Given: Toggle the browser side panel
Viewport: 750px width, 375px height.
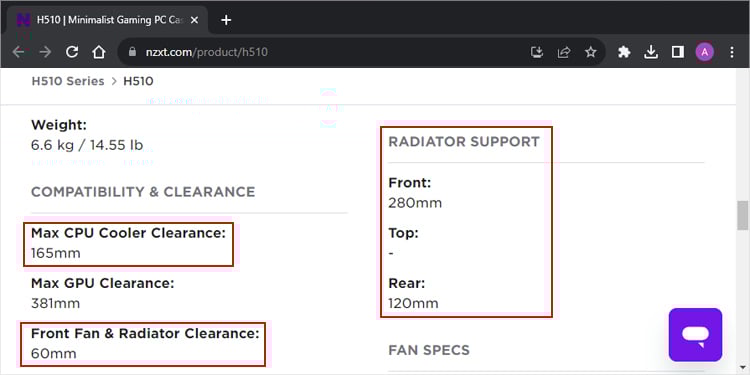Looking at the screenshot, I should 678,52.
